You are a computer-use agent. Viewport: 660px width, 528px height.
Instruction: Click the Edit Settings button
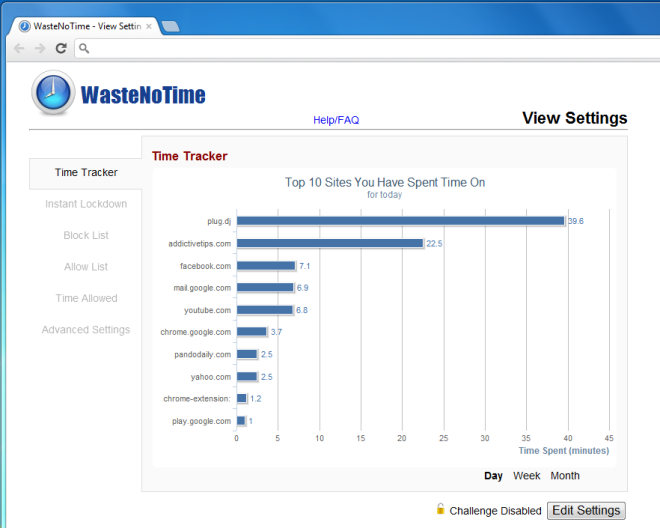(586, 510)
